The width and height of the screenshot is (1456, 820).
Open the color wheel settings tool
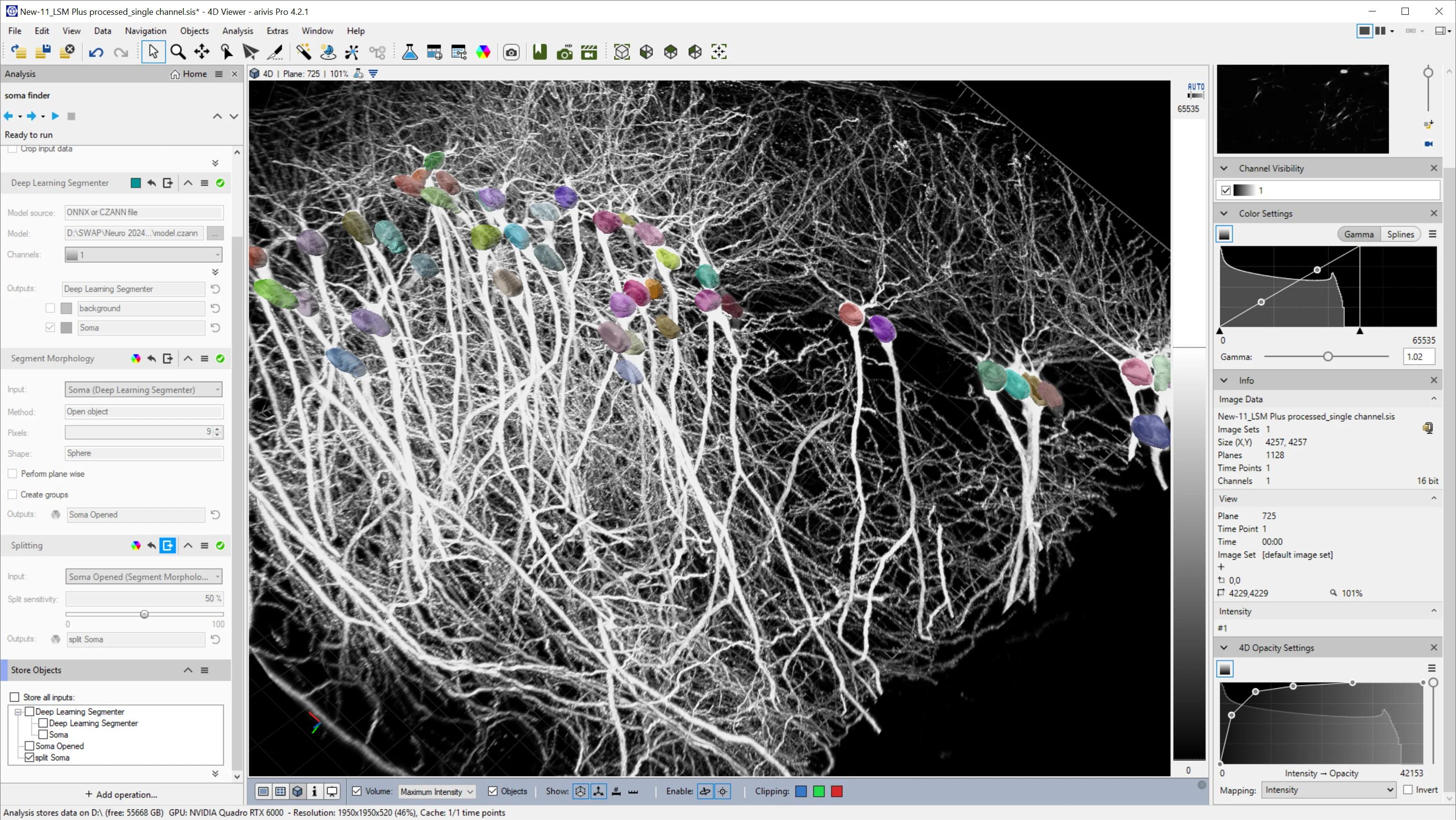point(483,52)
